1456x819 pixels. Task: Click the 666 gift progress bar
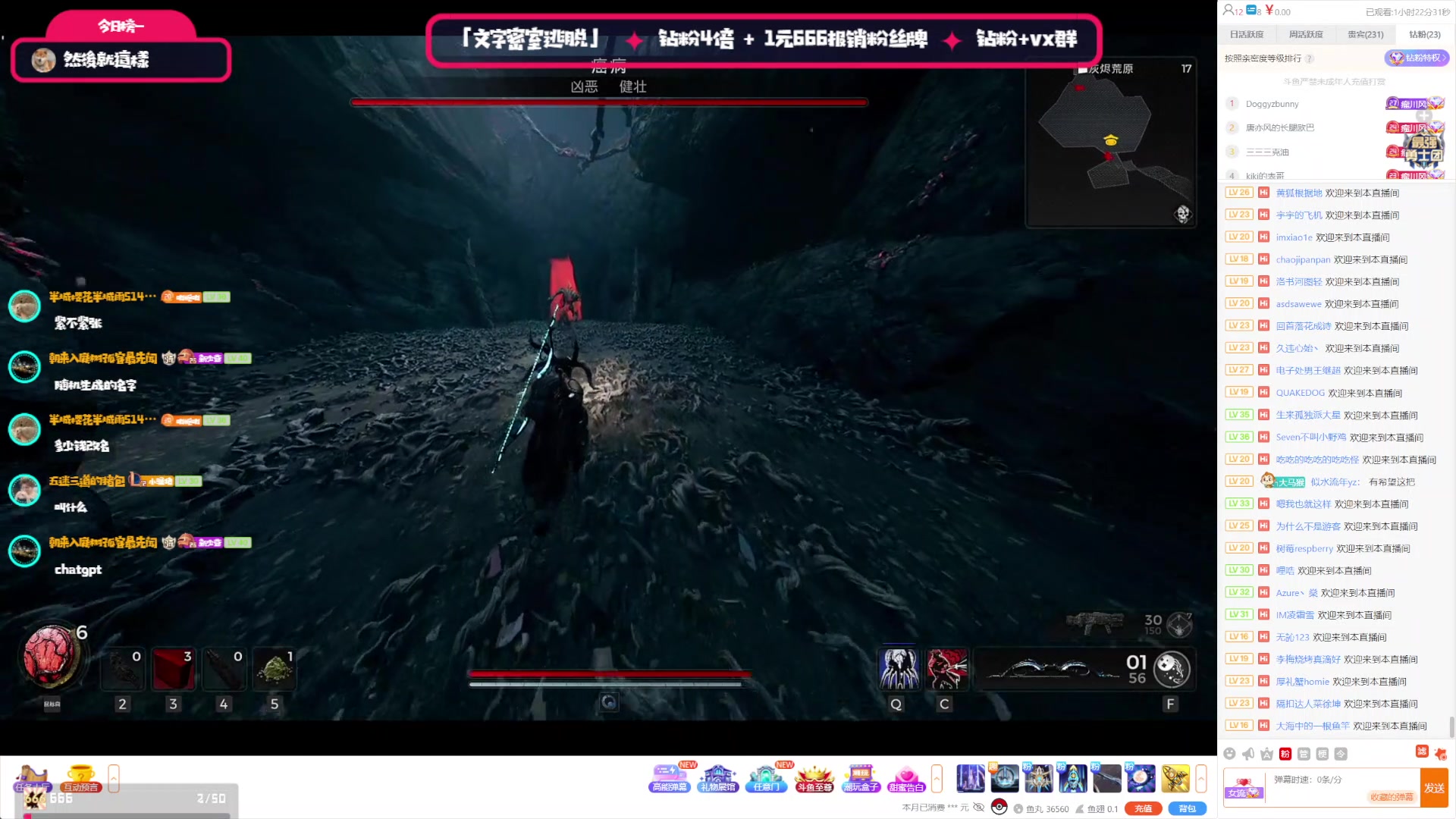(126, 816)
